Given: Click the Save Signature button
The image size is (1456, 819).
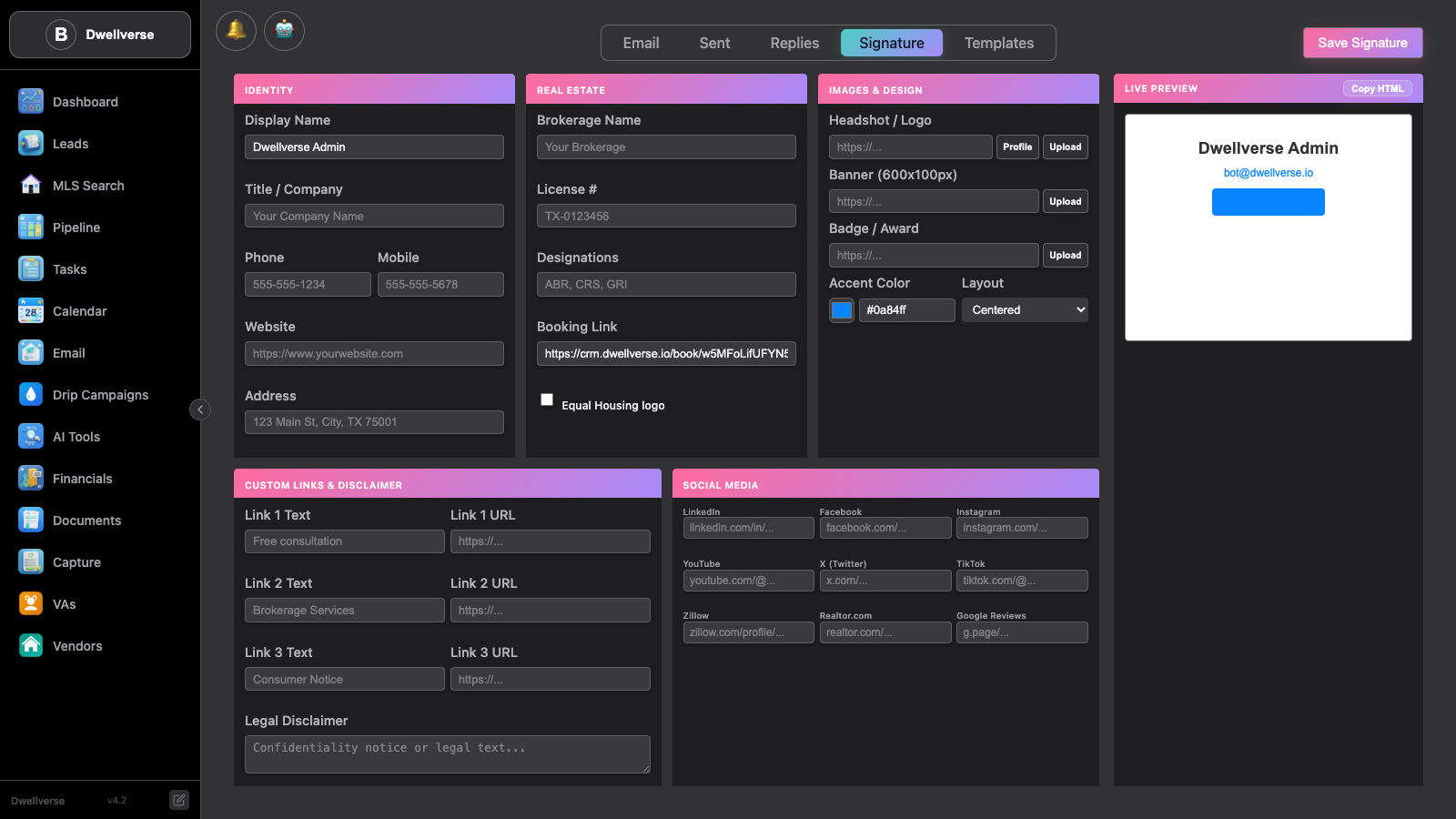Looking at the screenshot, I should click(1362, 43).
